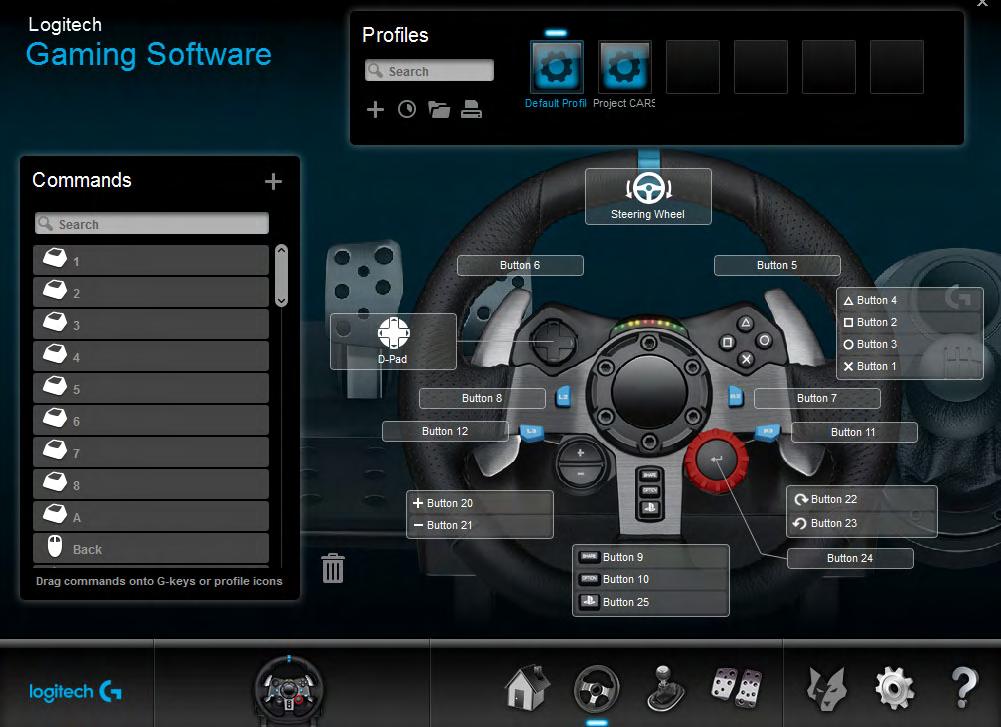Image resolution: width=1001 pixels, height=727 pixels.
Task: Click the Logitech G logo
Action: 75,692
